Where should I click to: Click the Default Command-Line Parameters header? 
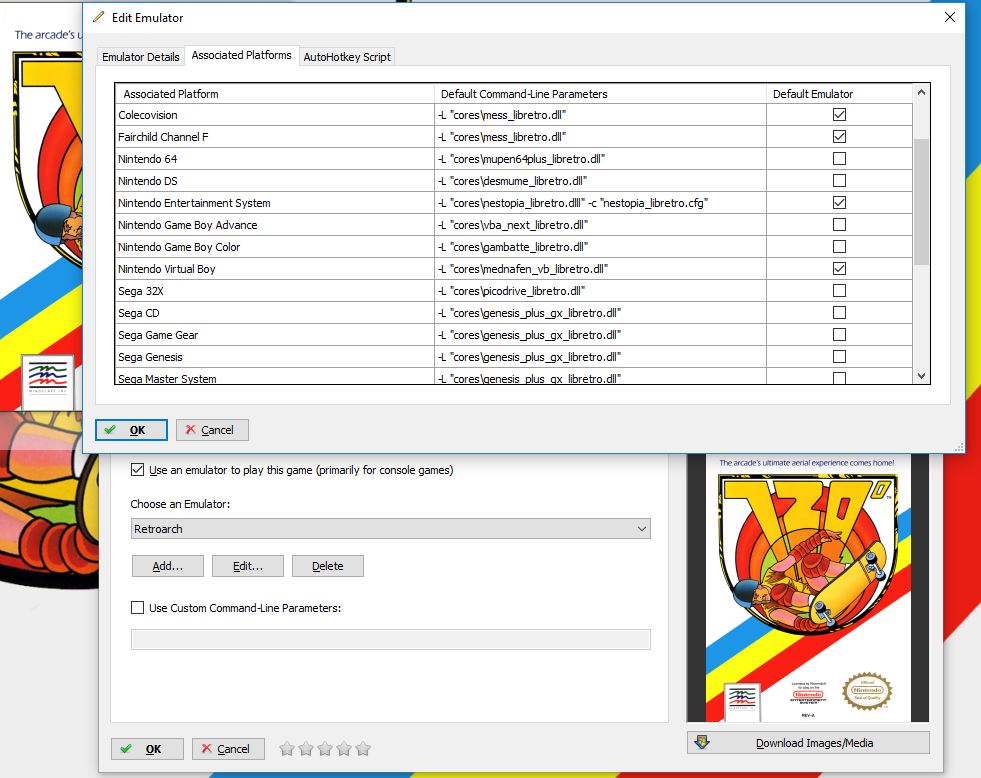click(x=600, y=94)
